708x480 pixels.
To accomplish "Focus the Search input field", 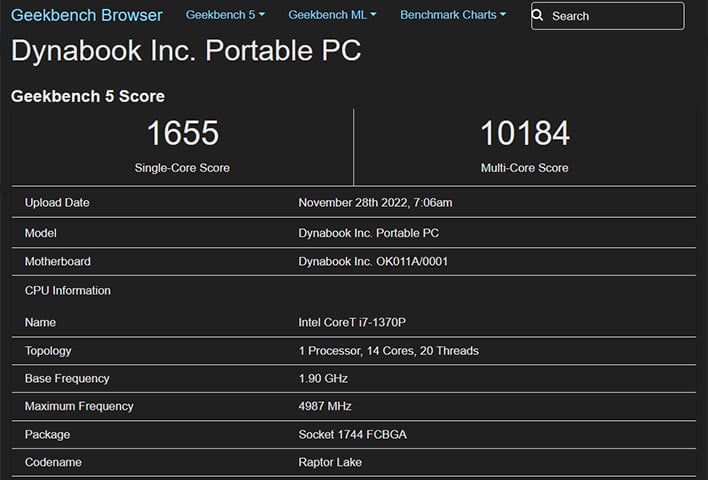I will click(x=608, y=16).
